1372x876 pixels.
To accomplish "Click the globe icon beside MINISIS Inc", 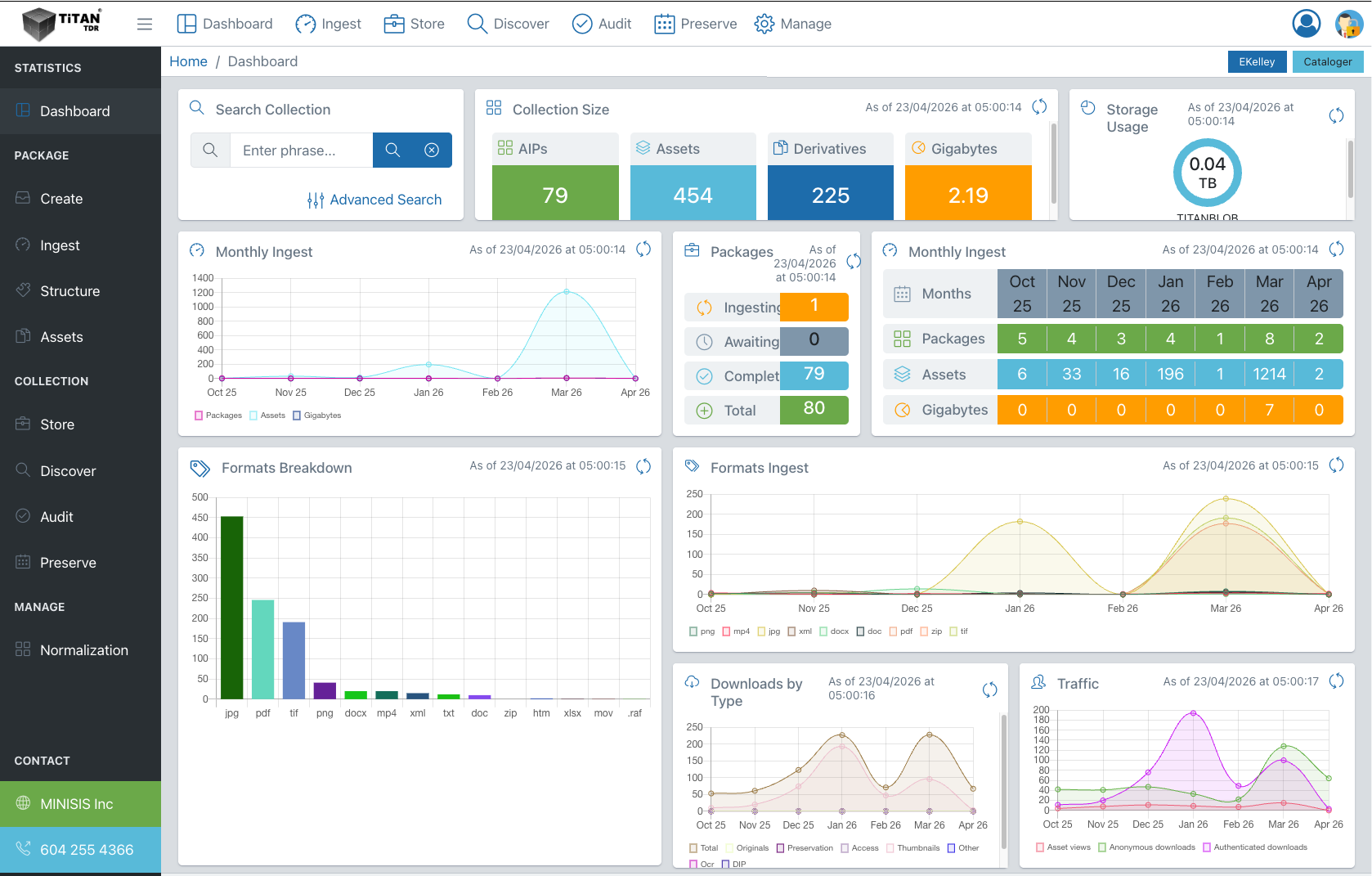I will point(24,804).
